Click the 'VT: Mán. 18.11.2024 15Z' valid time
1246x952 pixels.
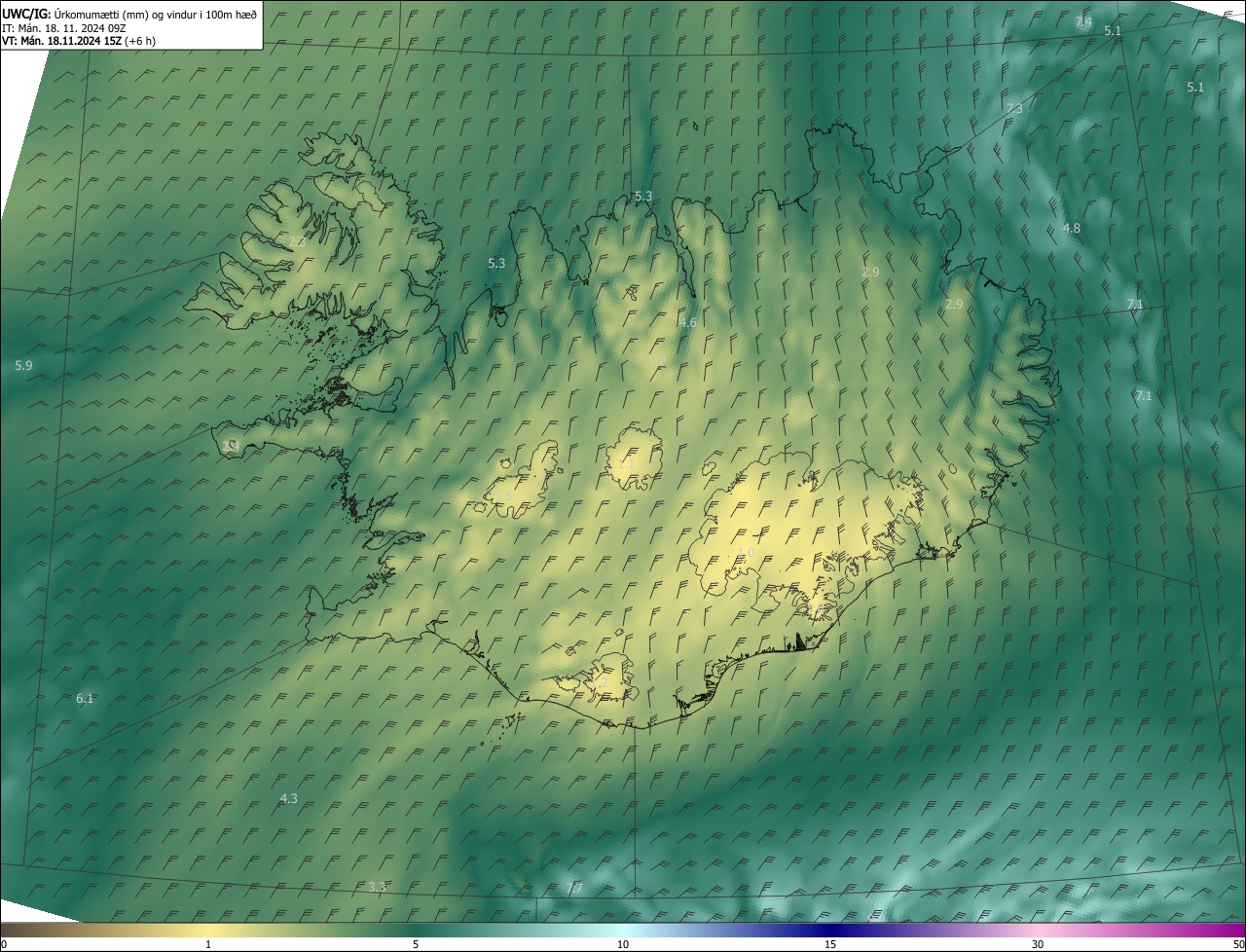tap(62, 41)
